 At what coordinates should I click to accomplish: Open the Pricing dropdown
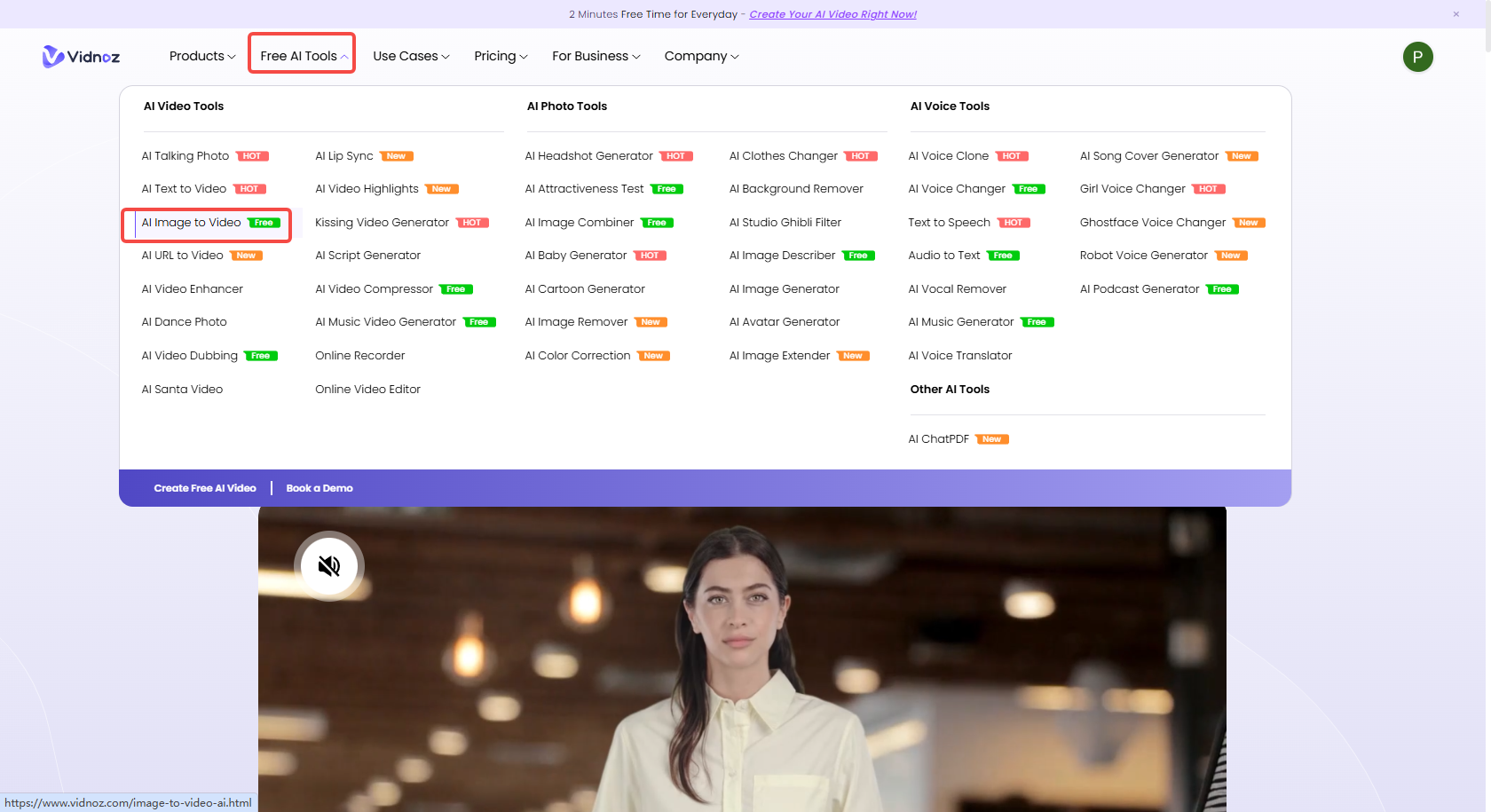(x=501, y=56)
